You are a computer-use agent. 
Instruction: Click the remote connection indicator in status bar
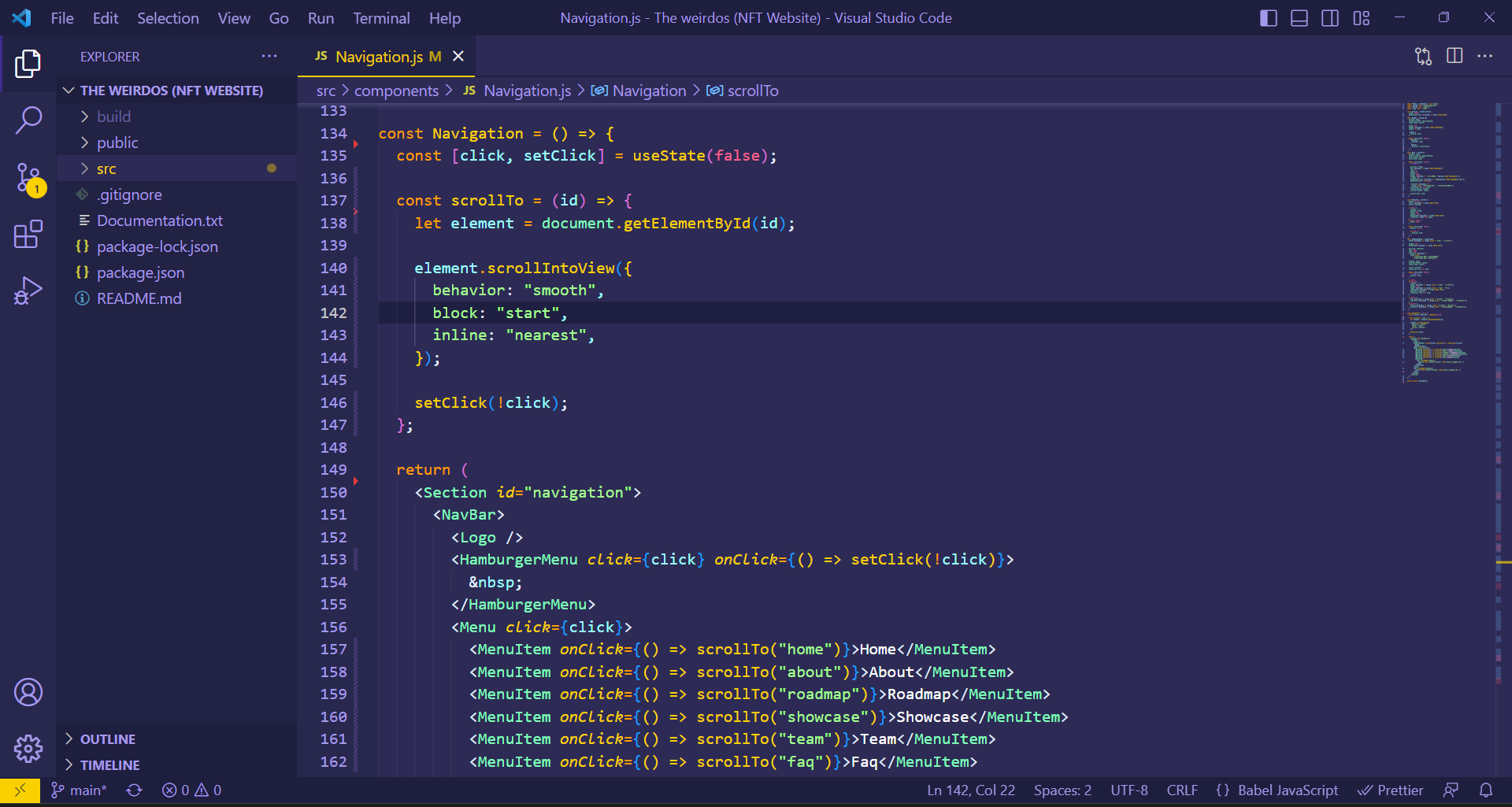[x=20, y=790]
